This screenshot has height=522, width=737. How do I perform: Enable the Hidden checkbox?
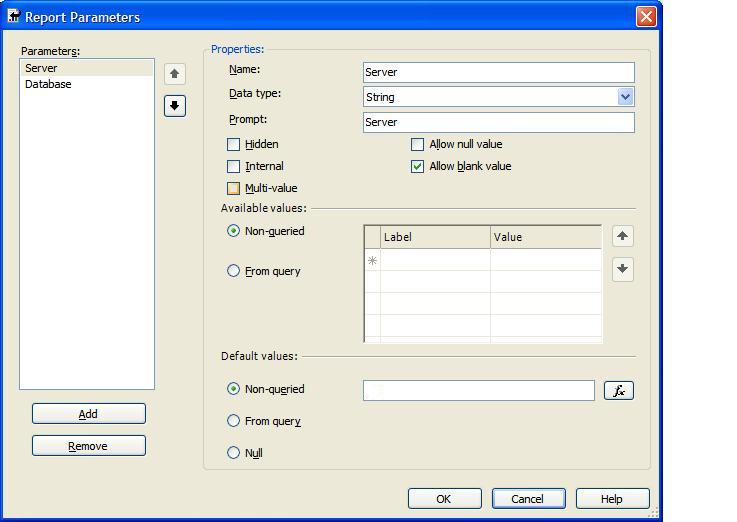(234, 145)
